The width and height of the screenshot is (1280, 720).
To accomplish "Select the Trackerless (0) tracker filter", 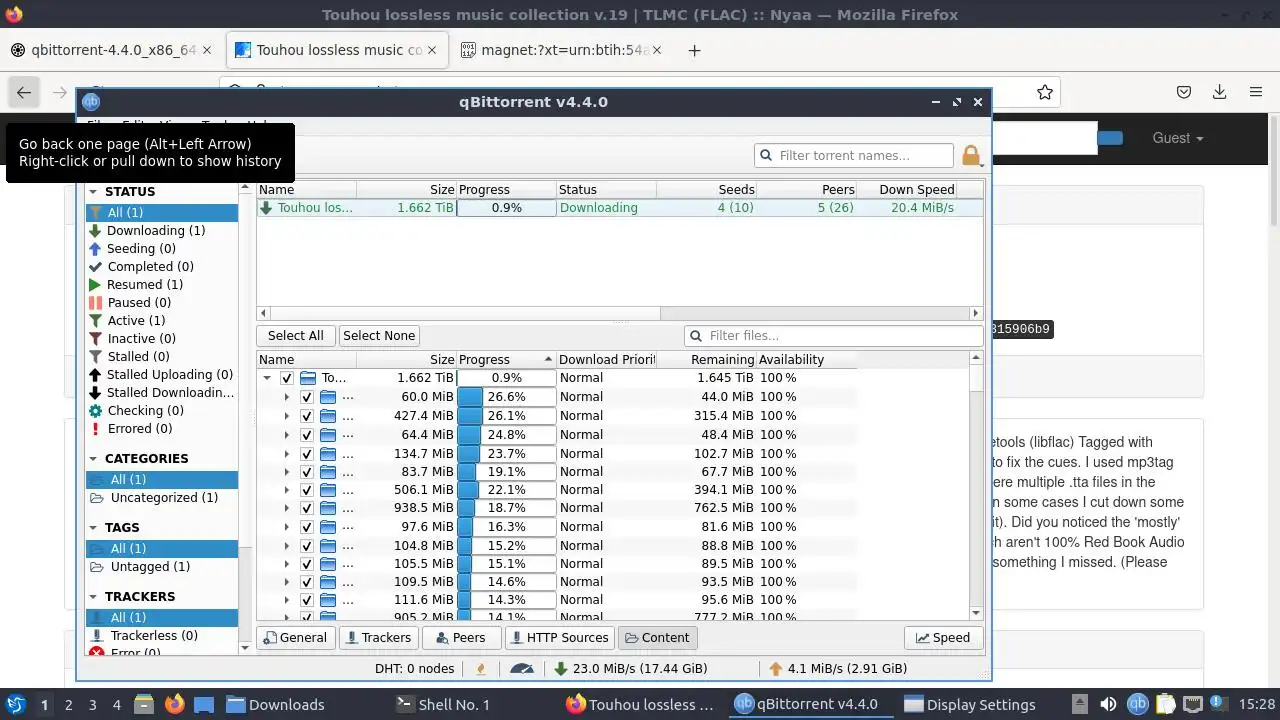I will point(162,635).
